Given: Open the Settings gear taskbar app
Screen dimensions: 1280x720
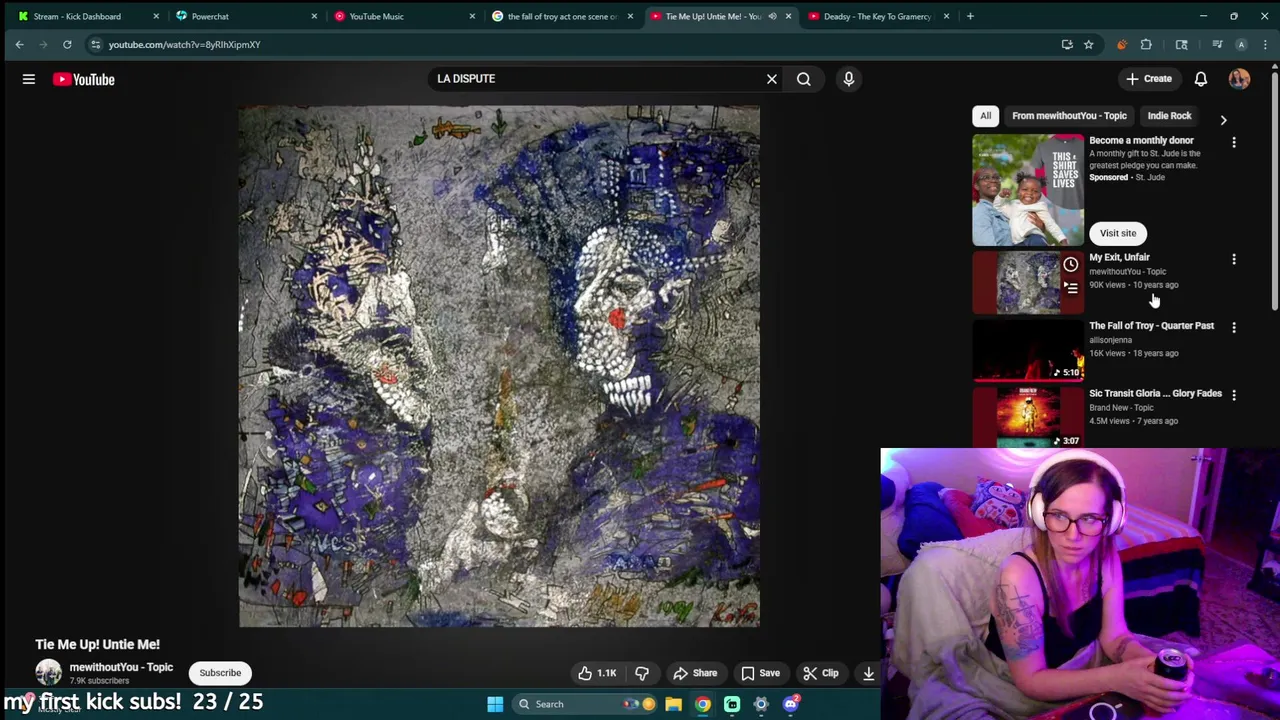Looking at the screenshot, I should point(761,704).
